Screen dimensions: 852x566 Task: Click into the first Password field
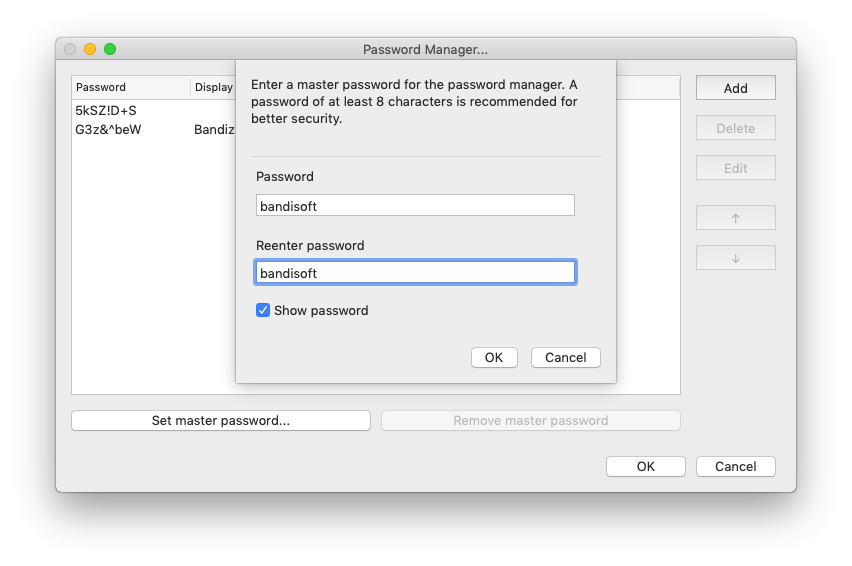415,206
